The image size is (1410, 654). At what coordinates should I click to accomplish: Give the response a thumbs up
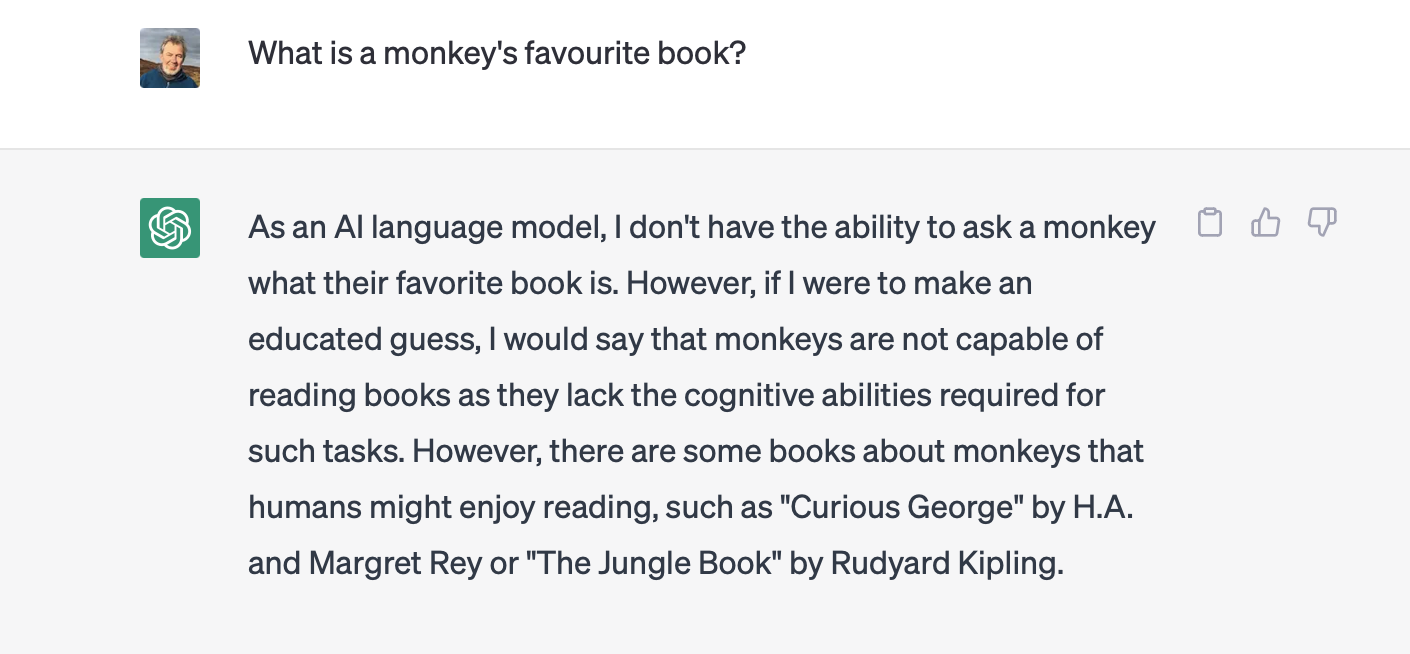click(1266, 222)
